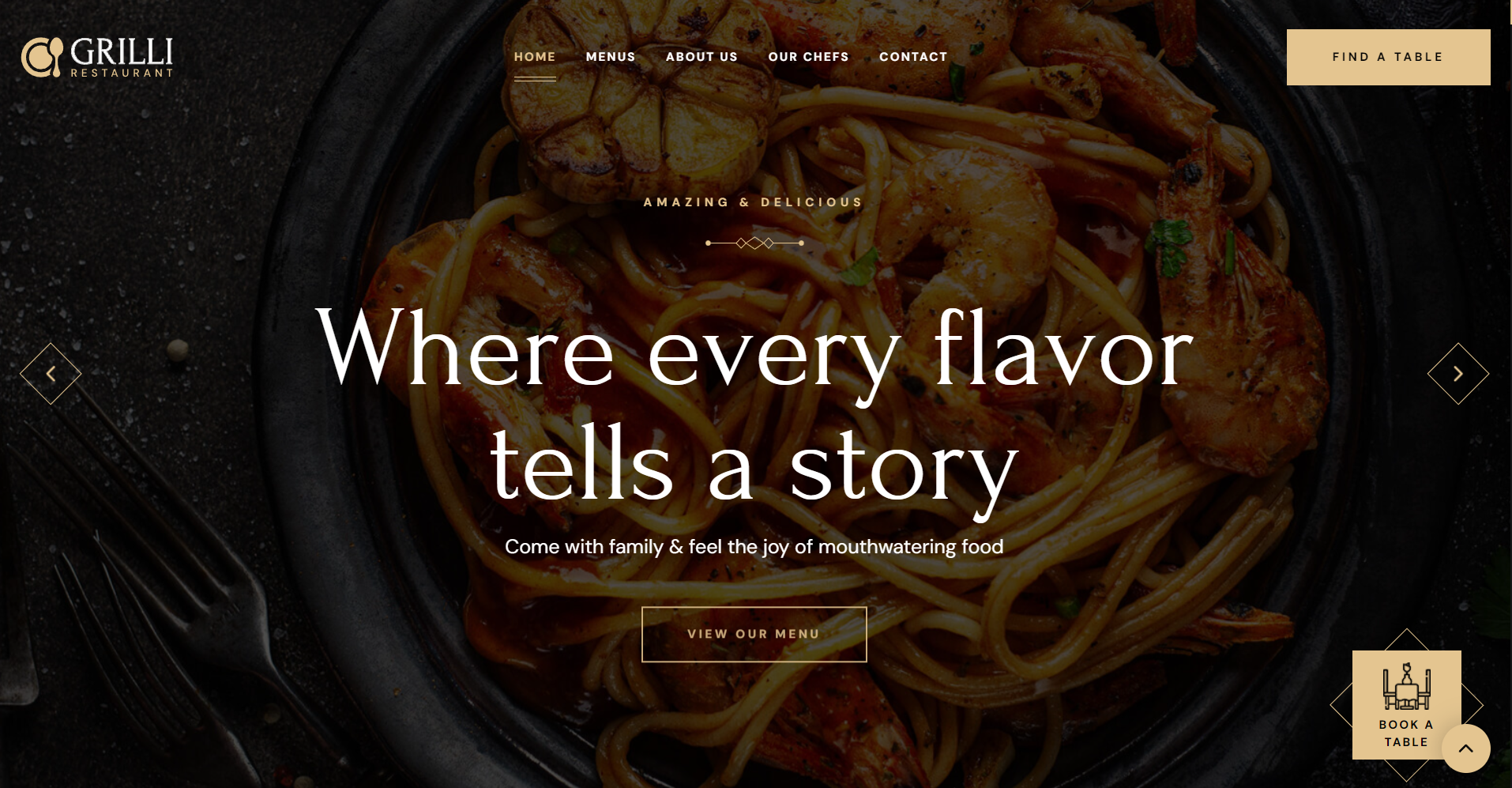Click the Amazing & Delicious tagline
The image size is (1512, 788).
tap(754, 202)
